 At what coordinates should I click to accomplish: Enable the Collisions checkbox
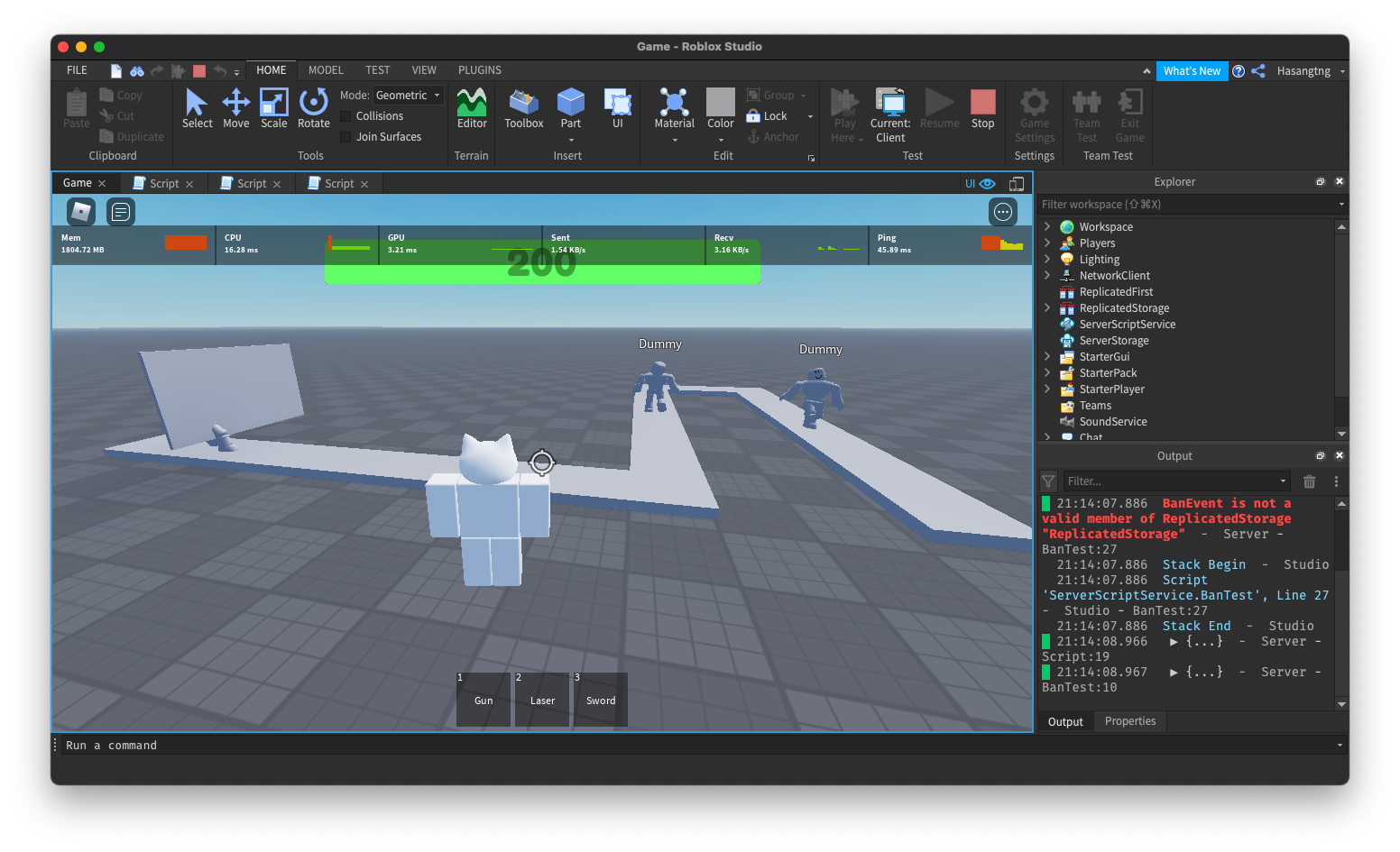click(x=345, y=116)
